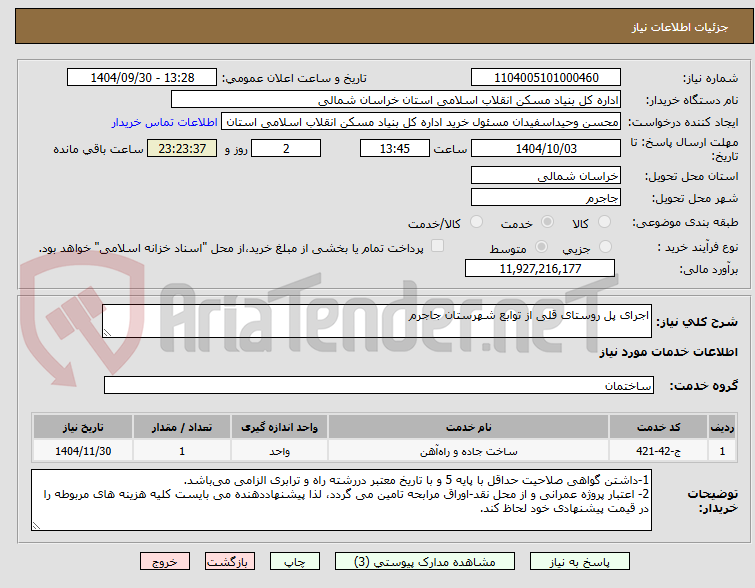Choose the جزیی purchase type radio
The height and width of the screenshot is (588, 755).
point(605,247)
